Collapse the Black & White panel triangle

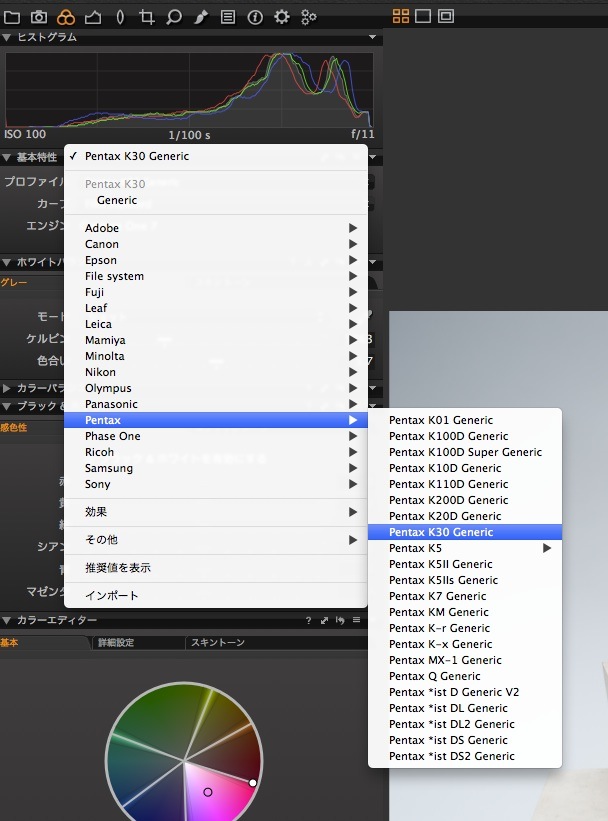pyautogui.click(x=7, y=406)
